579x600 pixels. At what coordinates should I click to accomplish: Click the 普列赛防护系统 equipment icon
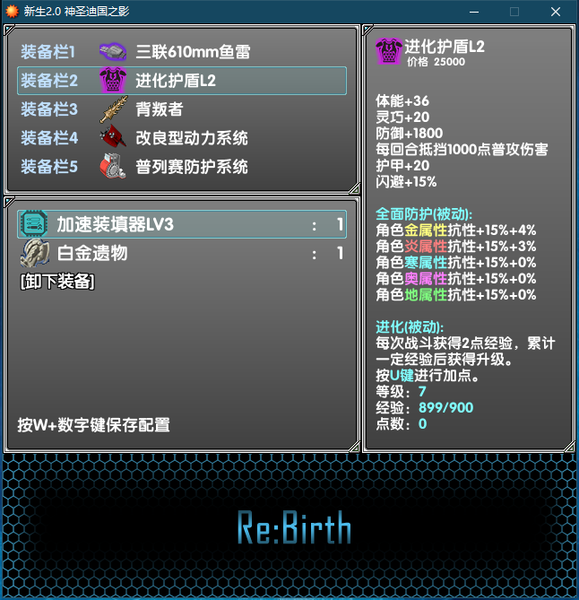113,166
